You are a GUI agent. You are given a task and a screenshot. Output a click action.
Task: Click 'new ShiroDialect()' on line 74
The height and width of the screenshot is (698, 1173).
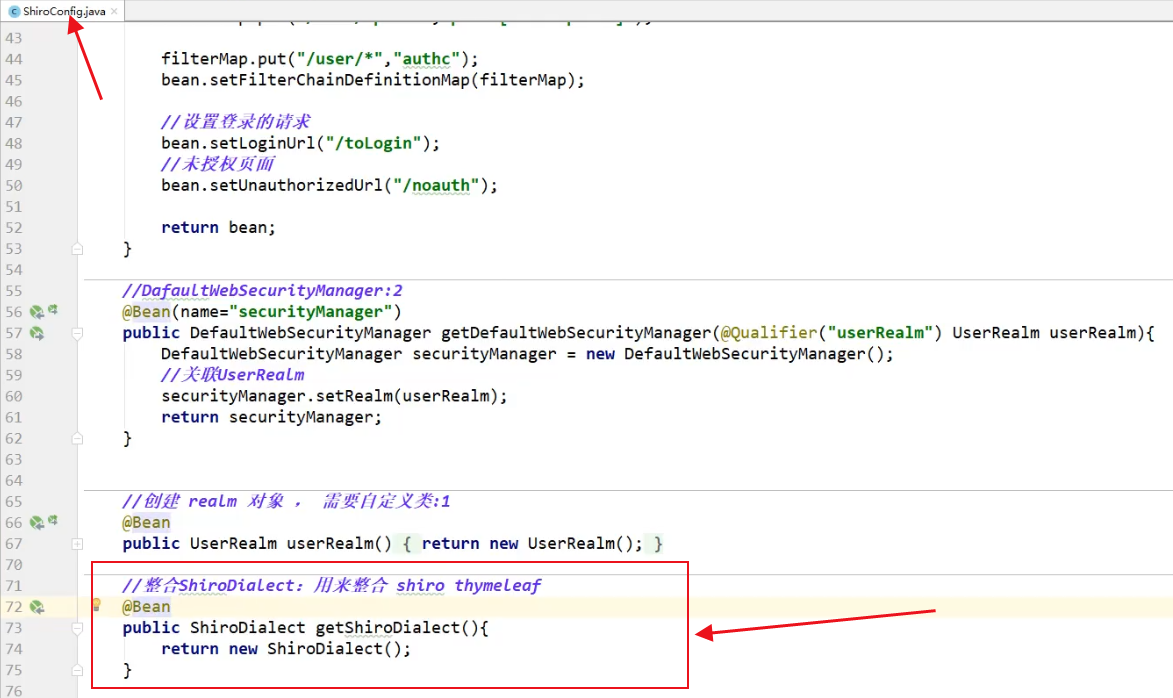(316, 649)
